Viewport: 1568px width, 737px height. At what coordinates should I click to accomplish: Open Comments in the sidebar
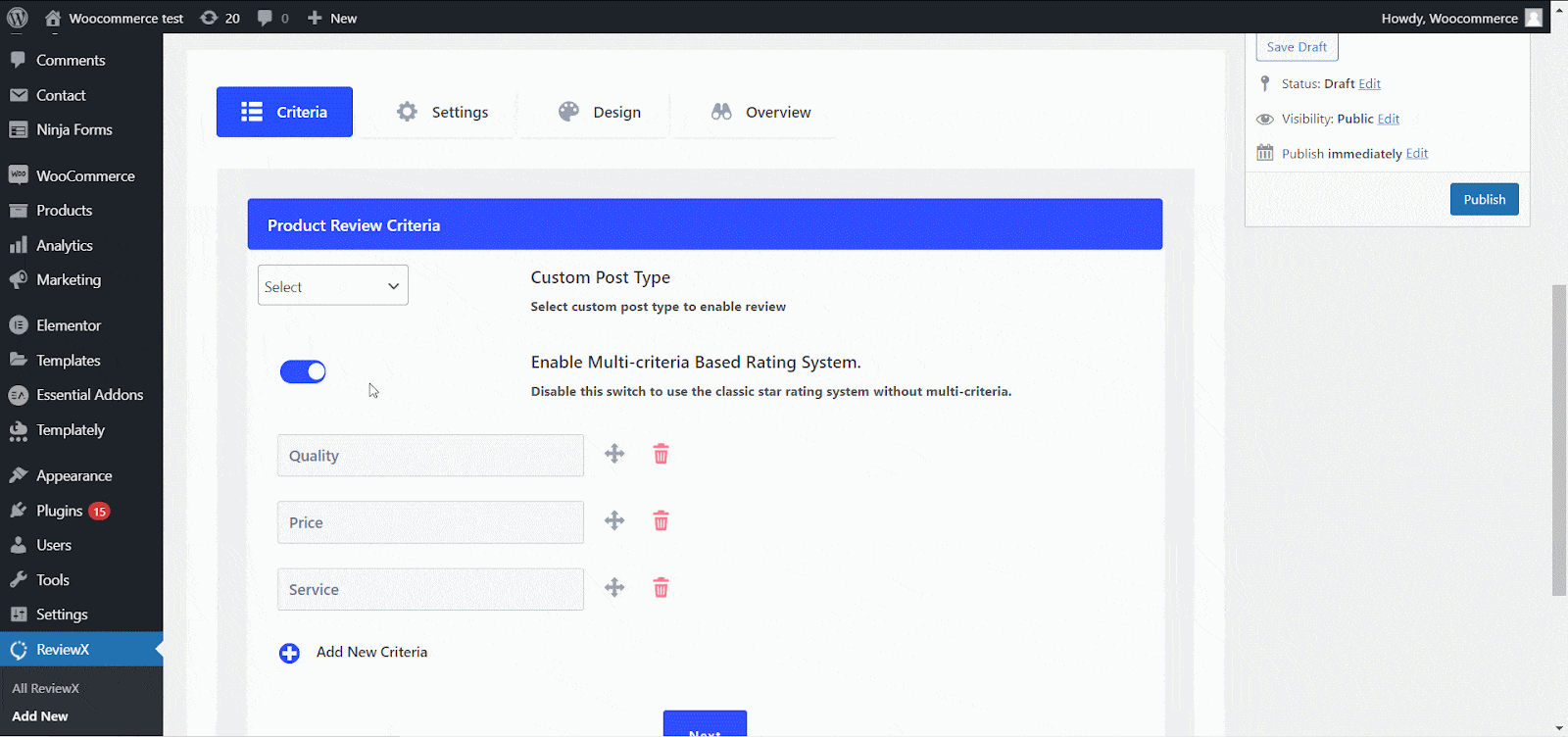coord(71,60)
